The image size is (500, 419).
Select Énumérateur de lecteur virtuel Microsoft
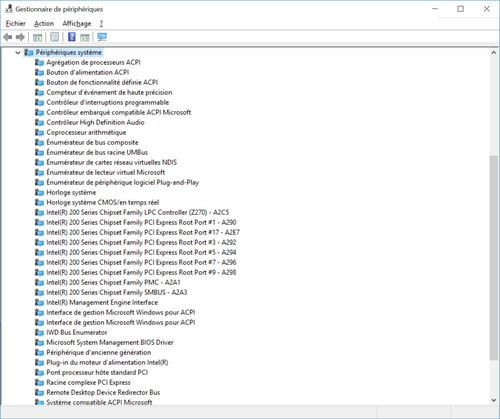[x=106, y=172]
